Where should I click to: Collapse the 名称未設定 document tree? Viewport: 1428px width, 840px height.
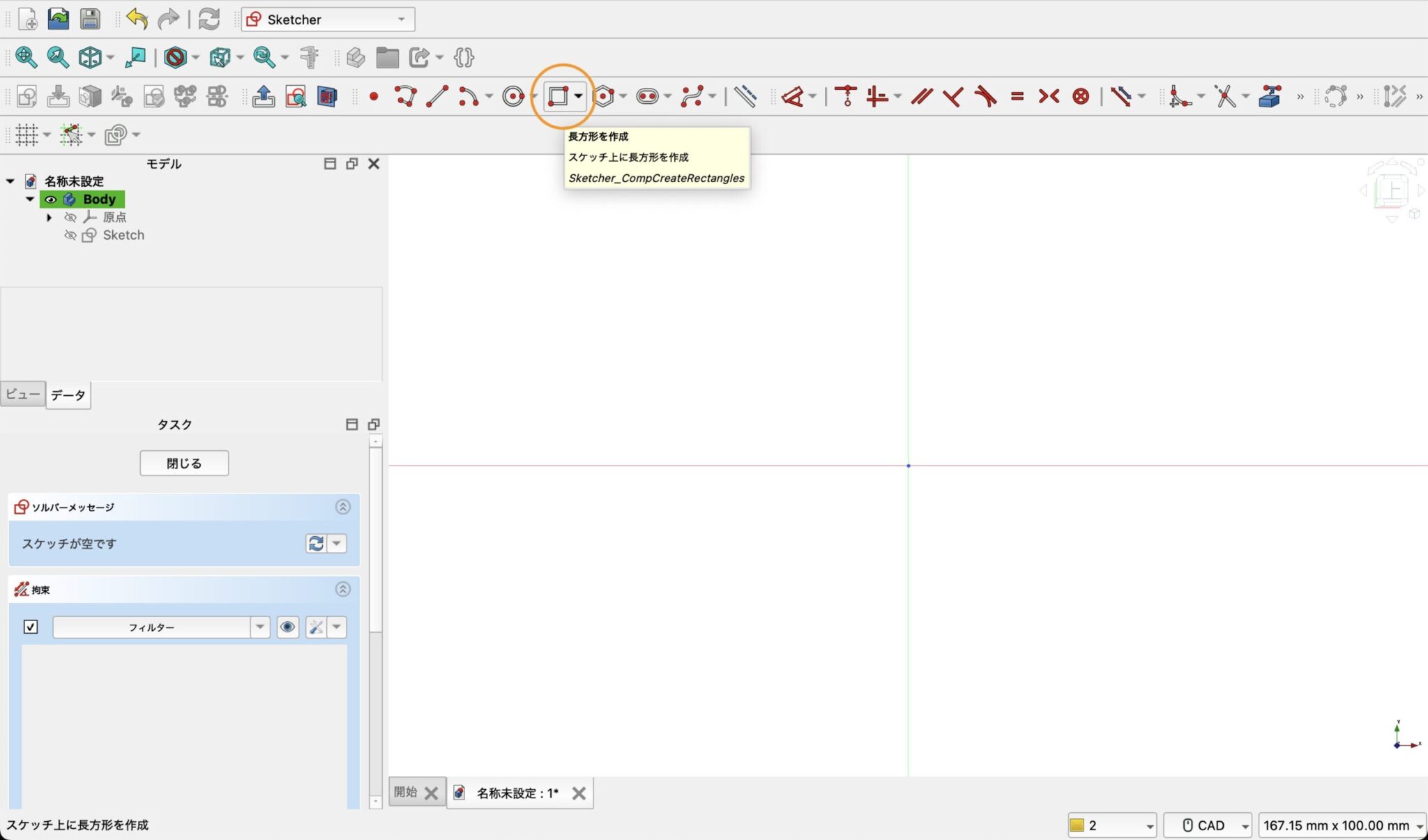click(10, 181)
